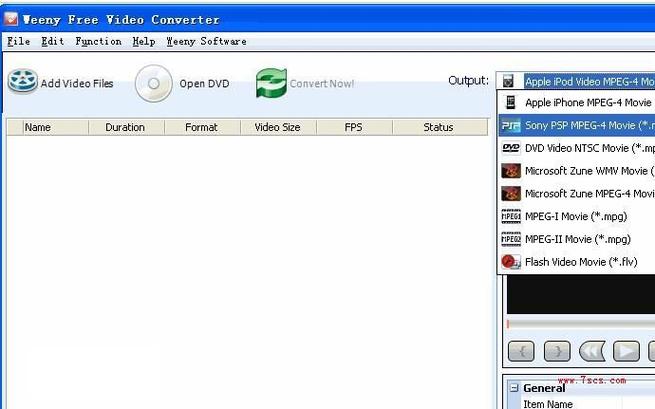Click the Open DVD label
Image resolution: width=655 pixels, height=409 pixels.
(x=204, y=84)
